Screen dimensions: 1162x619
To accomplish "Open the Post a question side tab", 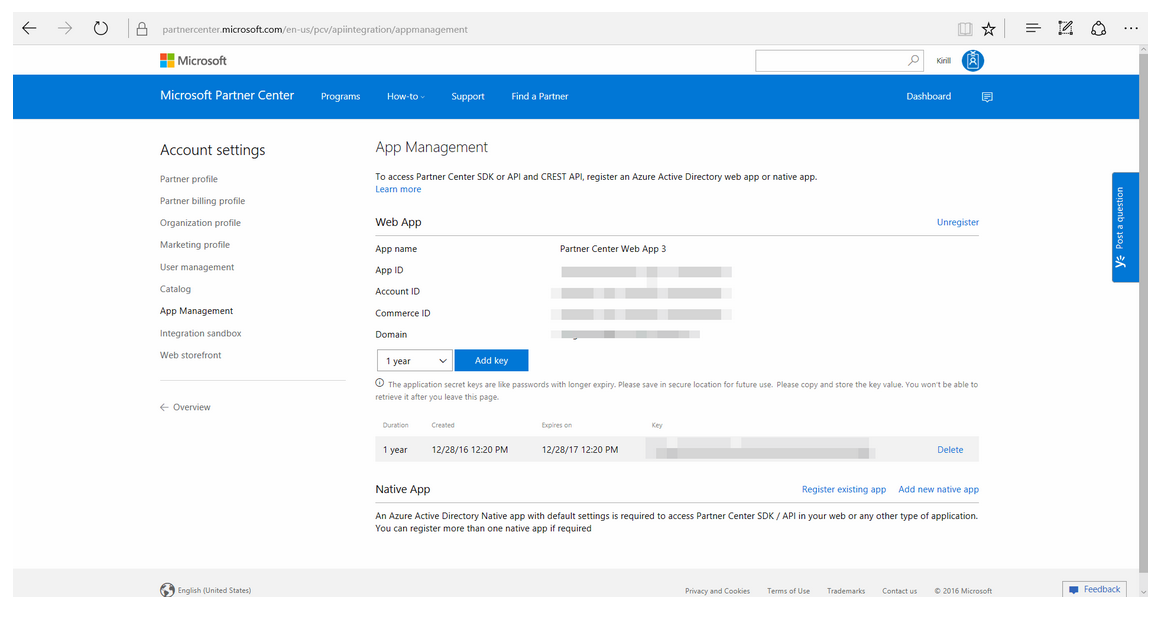I will click(1124, 227).
